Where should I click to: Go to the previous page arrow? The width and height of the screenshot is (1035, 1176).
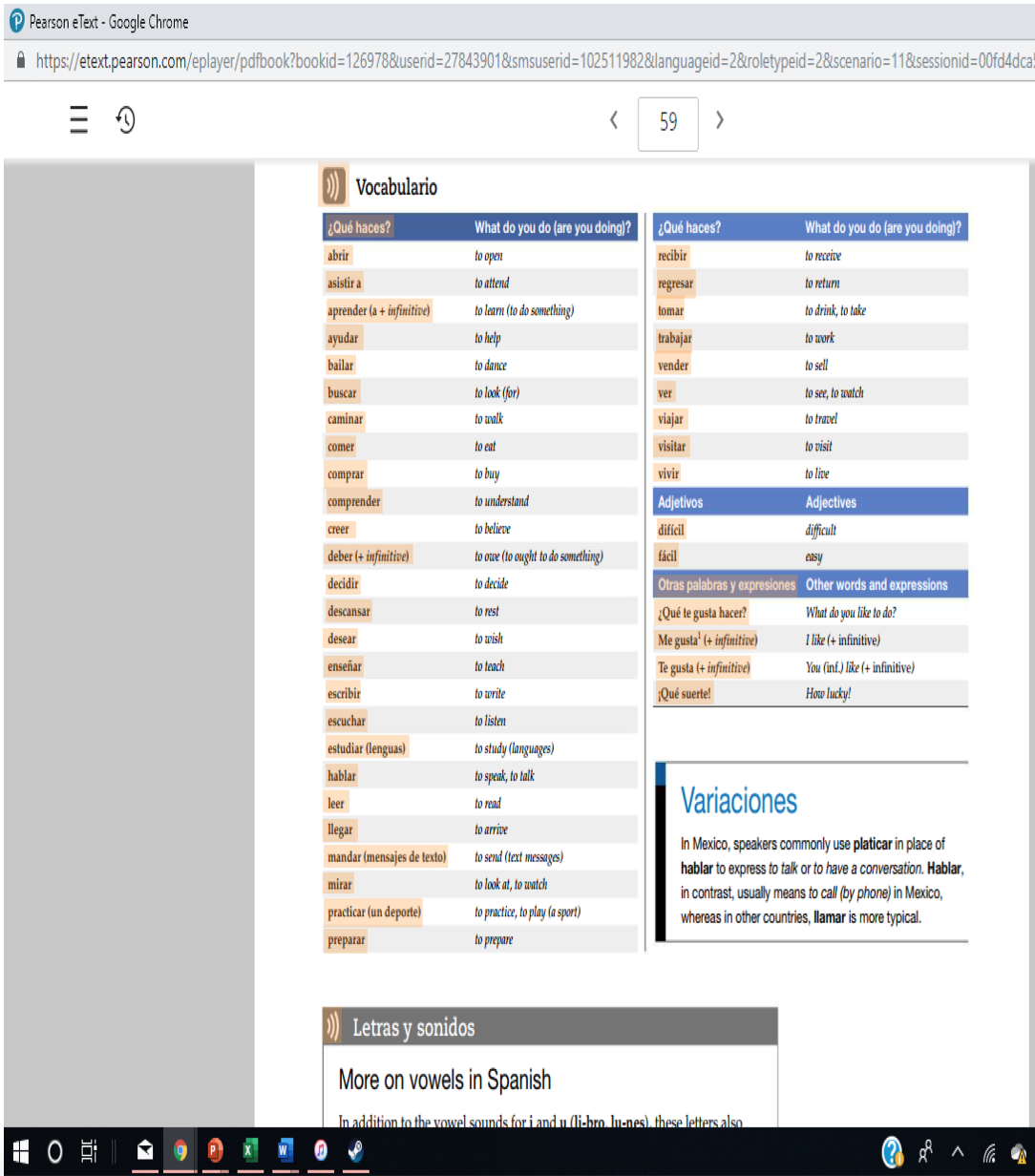(x=614, y=120)
